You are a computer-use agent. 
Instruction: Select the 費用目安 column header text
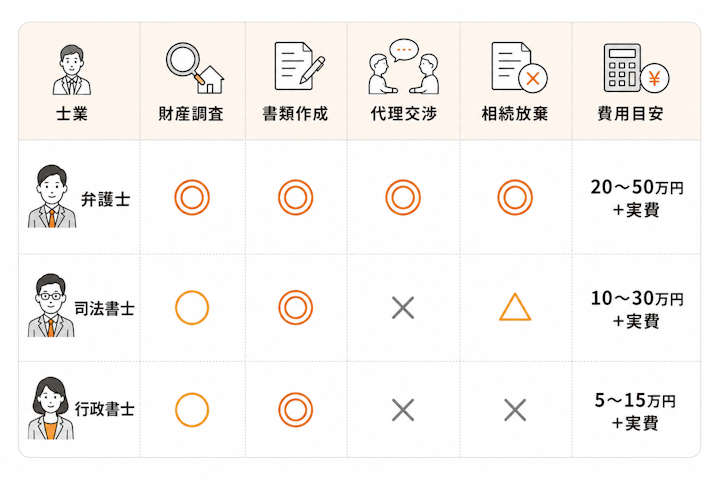(630, 113)
